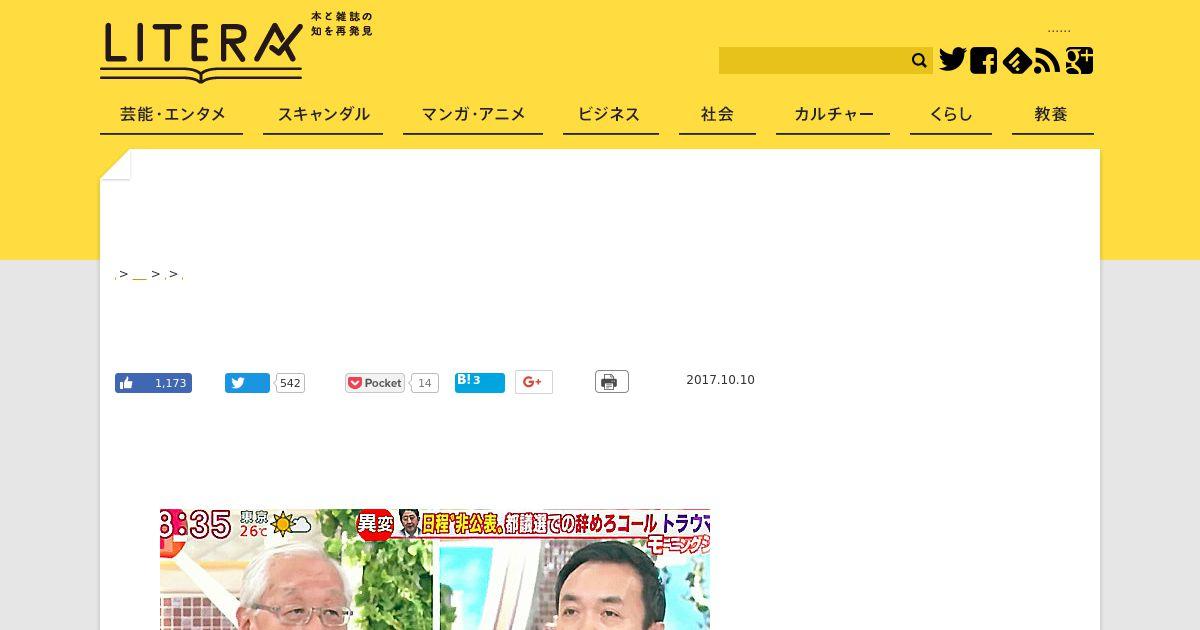Click the TV screenshot article image
This screenshot has height=630, width=1200.
[435, 569]
